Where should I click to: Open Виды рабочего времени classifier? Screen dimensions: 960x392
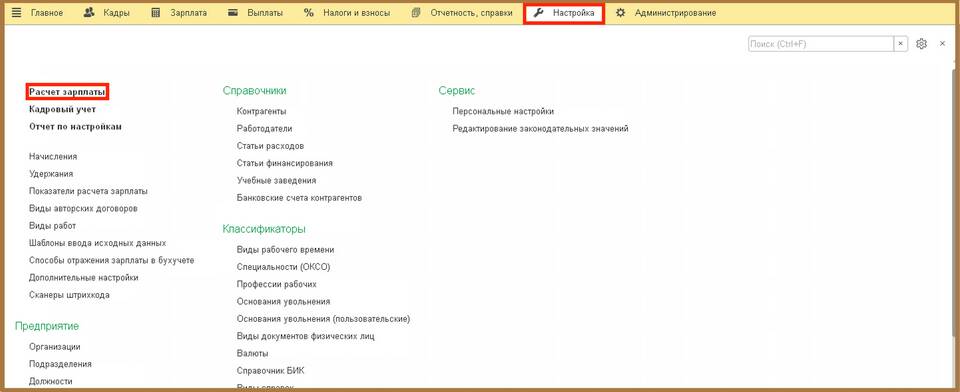285,250
